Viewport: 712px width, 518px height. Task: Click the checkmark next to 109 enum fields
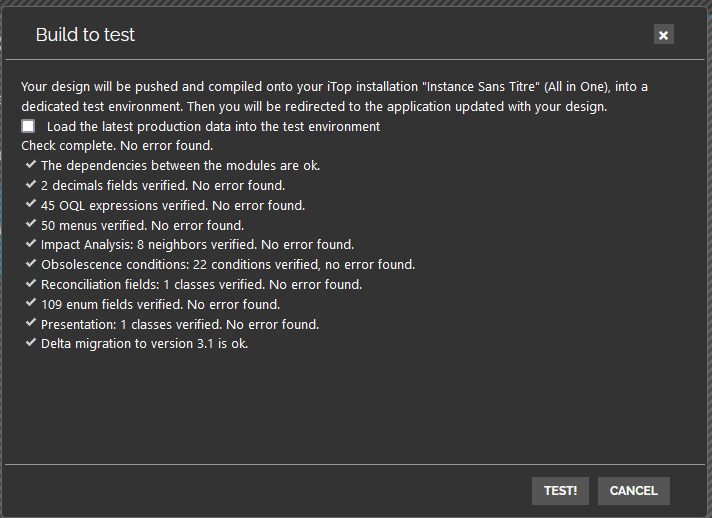coord(31,304)
